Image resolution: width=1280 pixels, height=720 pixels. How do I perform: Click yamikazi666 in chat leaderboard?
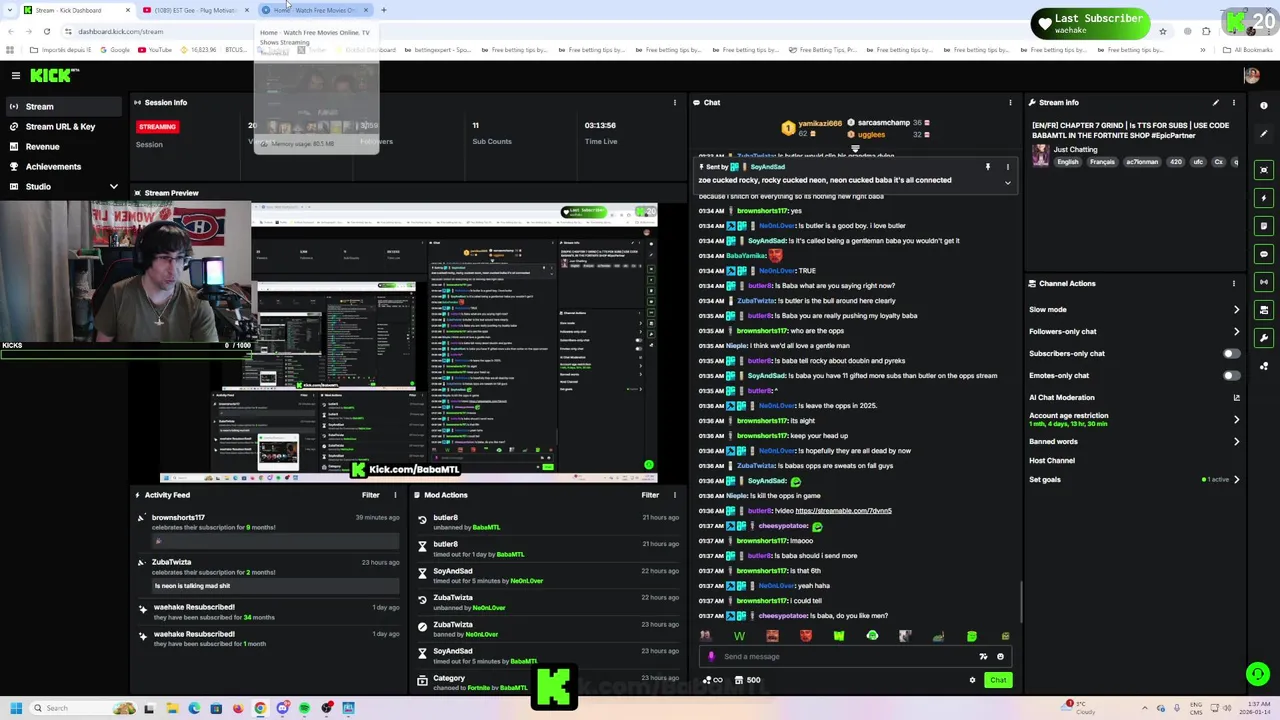pyautogui.click(x=820, y=123)
